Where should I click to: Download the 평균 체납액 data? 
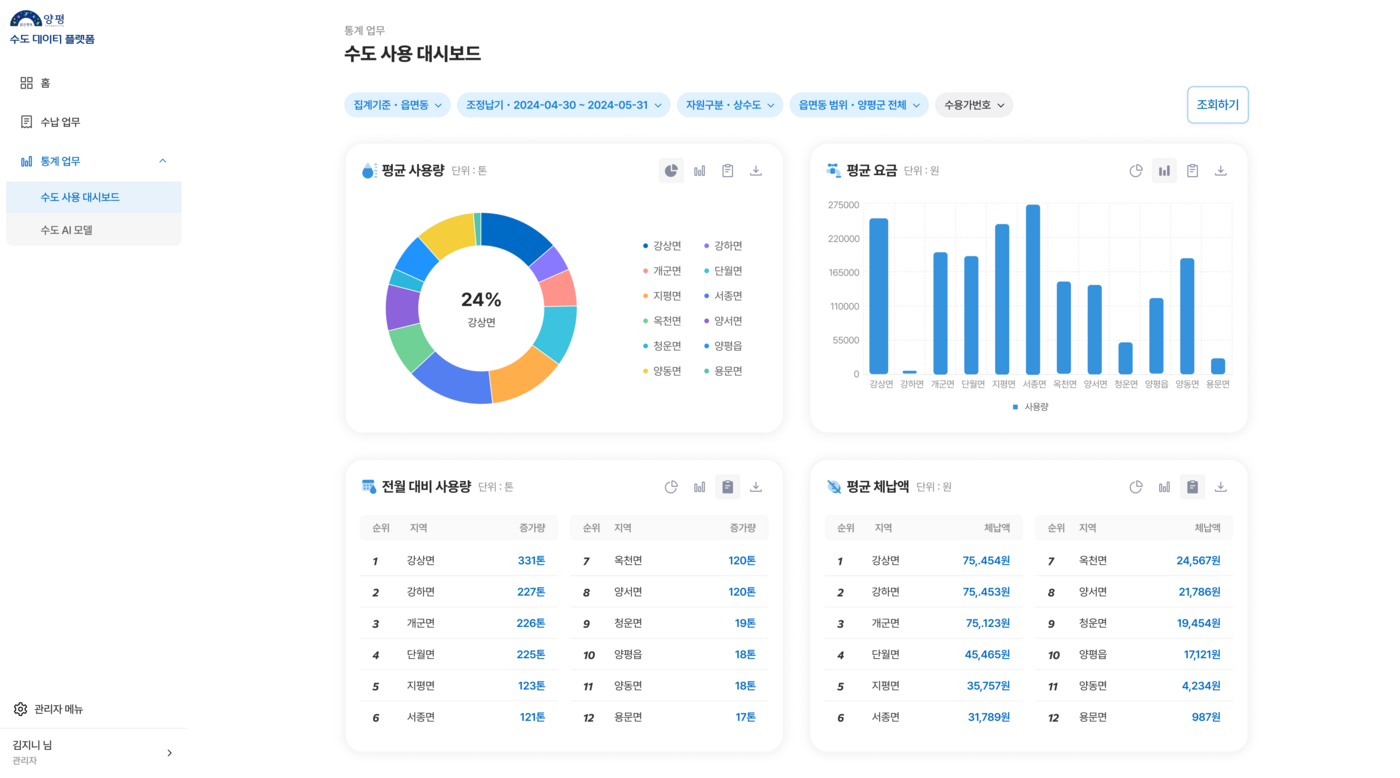click(x=1221, y=487)
